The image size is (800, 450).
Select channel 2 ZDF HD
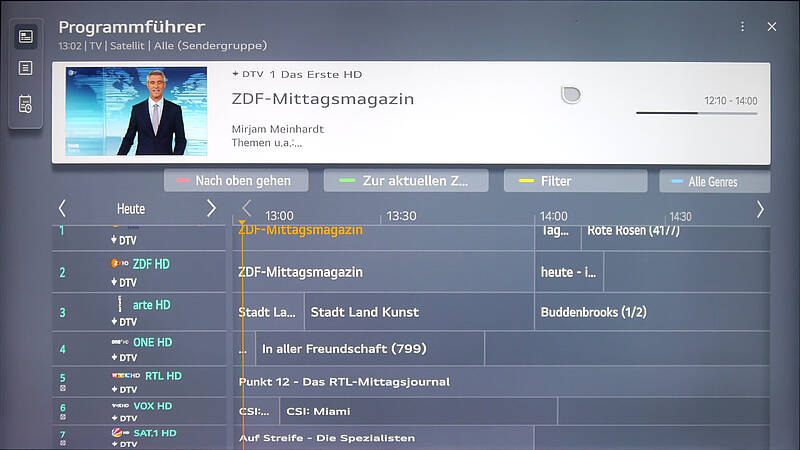coord(139,272)
